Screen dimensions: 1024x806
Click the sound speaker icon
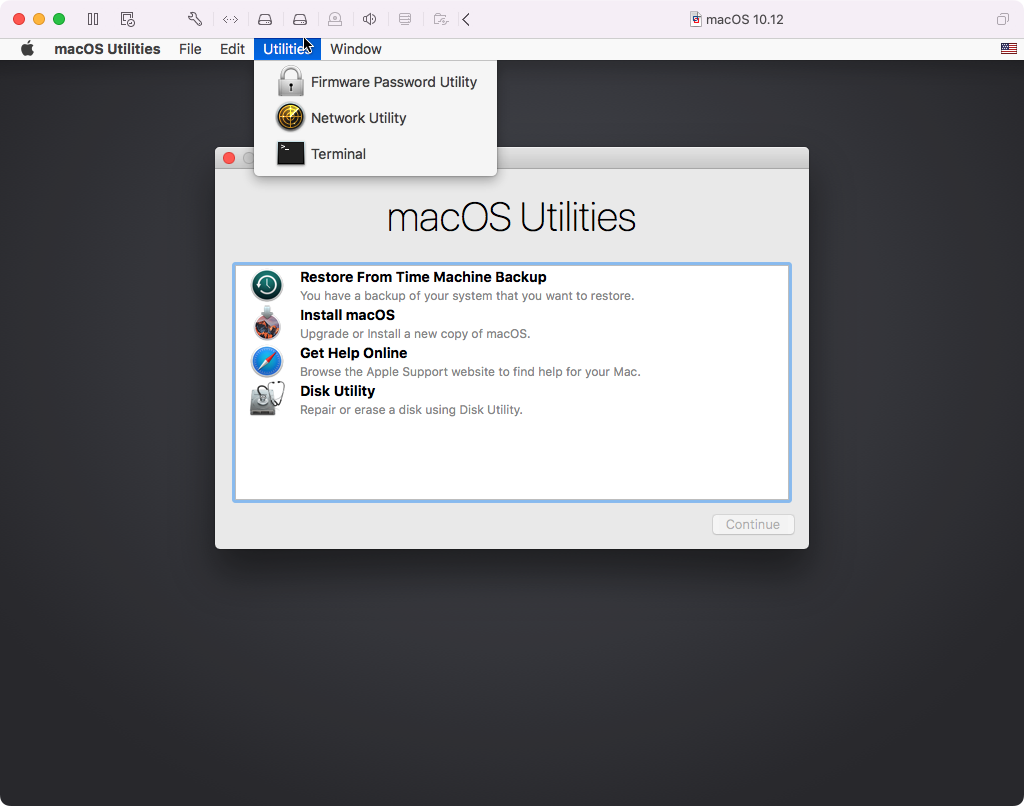coord(370,20)
